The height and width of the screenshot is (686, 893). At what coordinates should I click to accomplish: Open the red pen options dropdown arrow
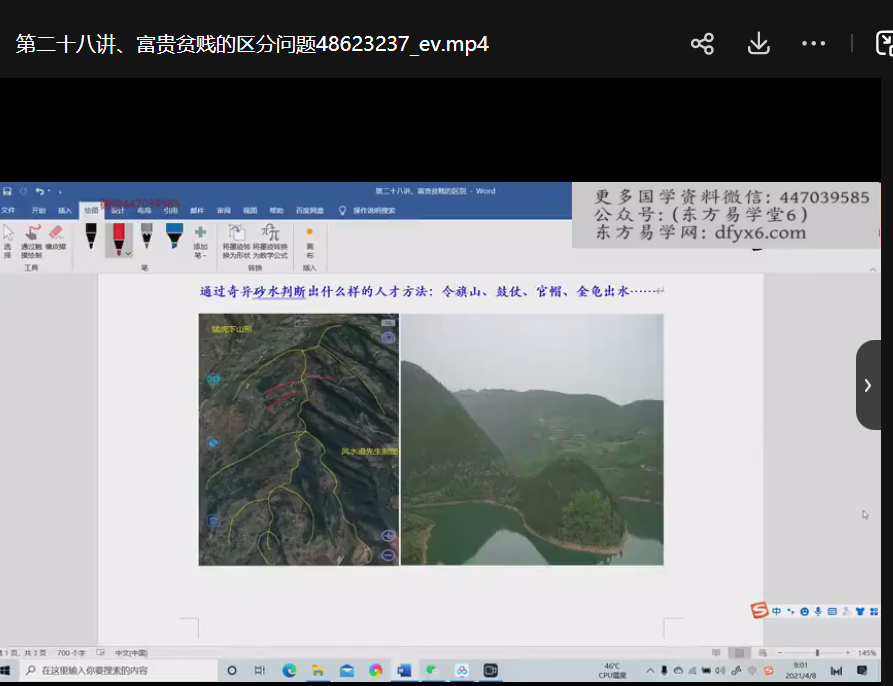click(129, 254)
